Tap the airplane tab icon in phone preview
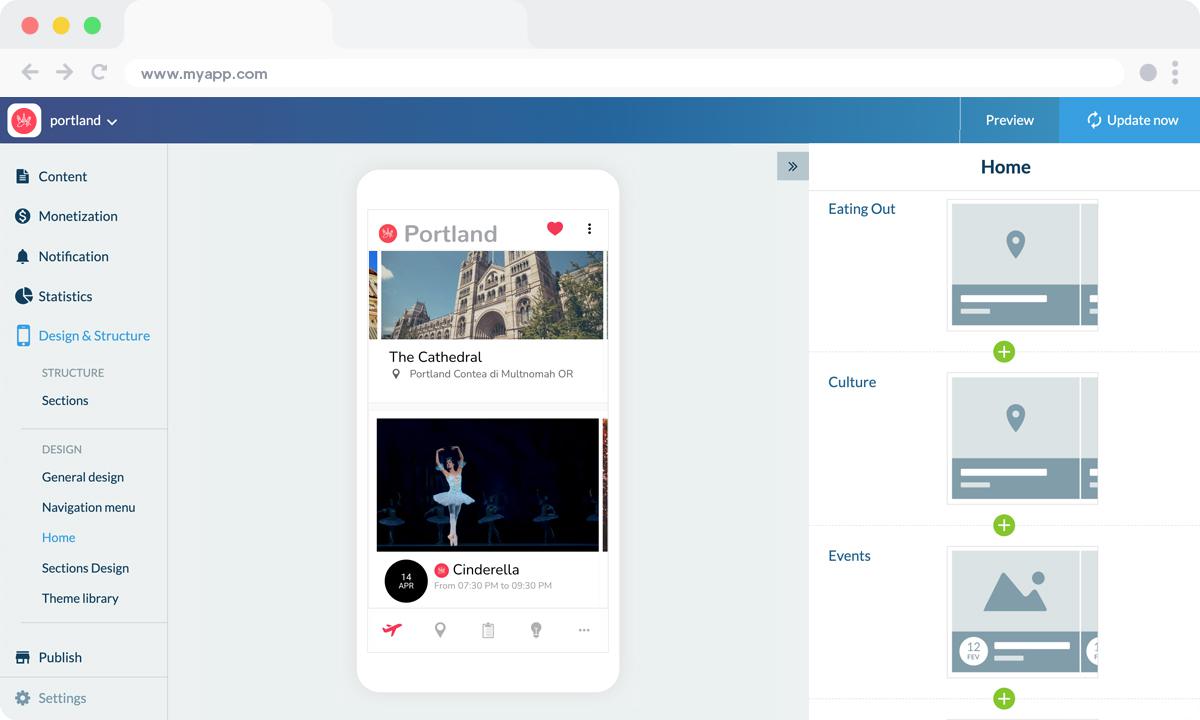Screen dimensions: 1200x720 392,630
